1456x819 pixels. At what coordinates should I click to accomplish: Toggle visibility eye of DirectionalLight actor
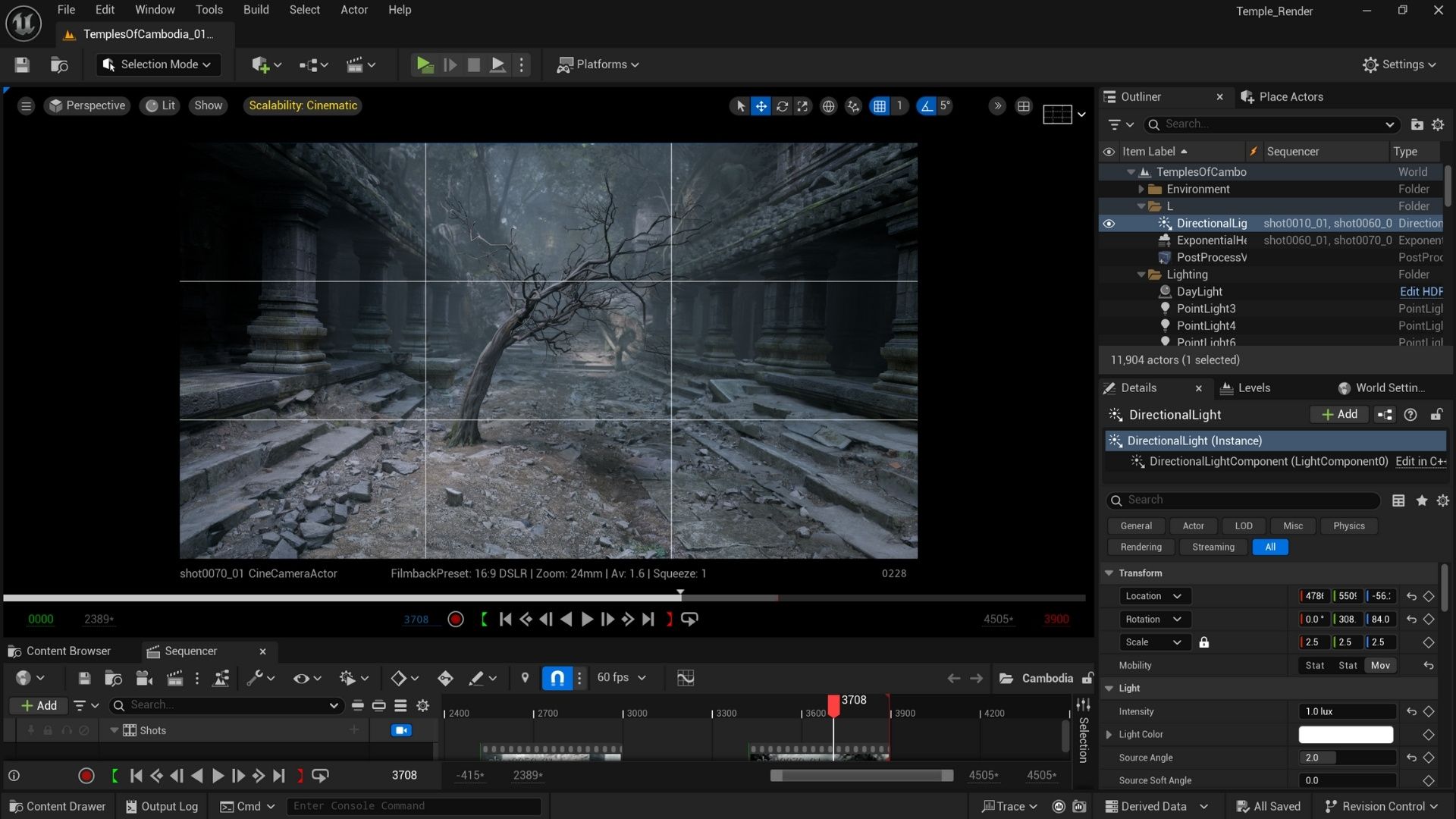(x=1109, y=224)
